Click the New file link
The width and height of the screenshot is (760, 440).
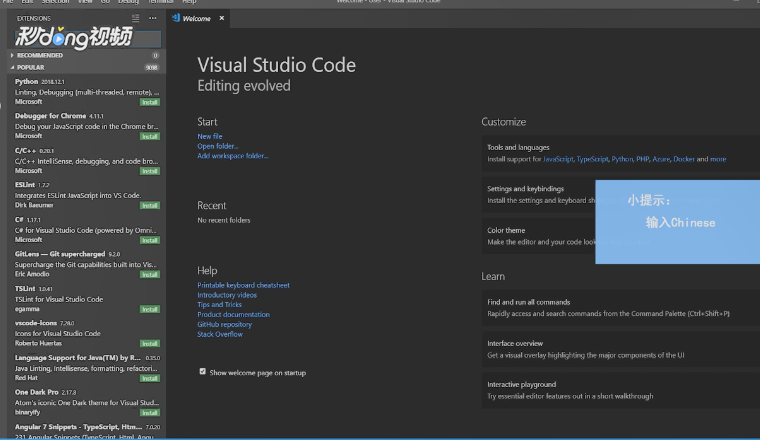(x=209, y=136)
